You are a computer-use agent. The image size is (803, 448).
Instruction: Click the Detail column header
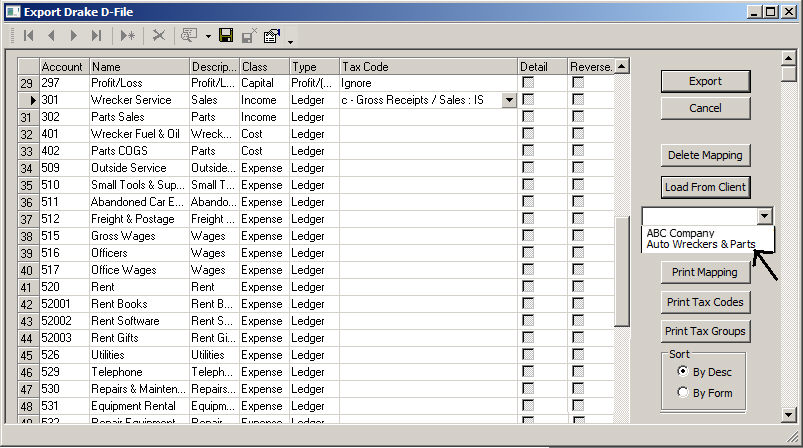click(x=542, y=67)
